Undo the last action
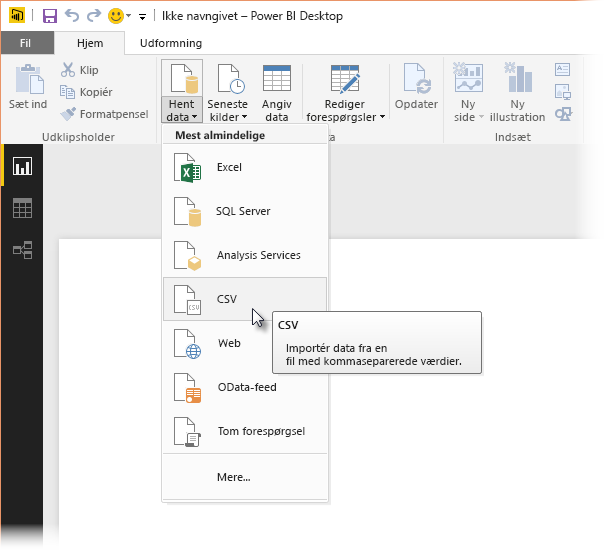This screenshot has width=605, height=551. click(x=72, y=16)
